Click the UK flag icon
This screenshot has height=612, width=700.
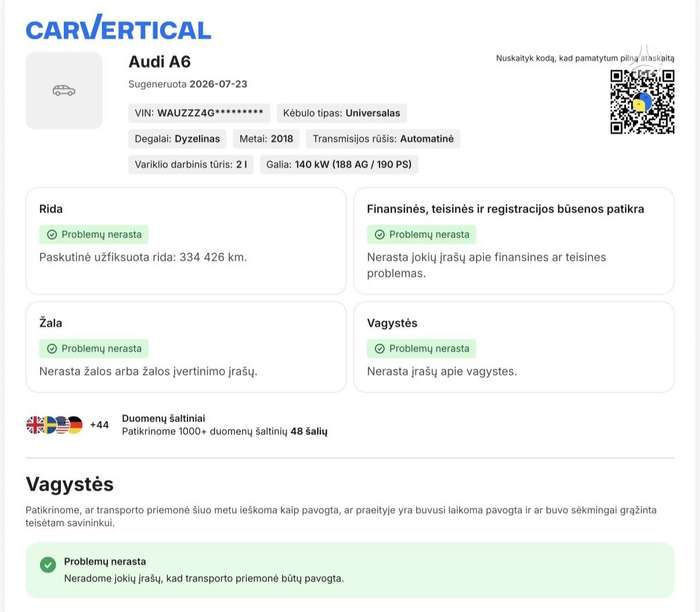[x=34, y=425]
